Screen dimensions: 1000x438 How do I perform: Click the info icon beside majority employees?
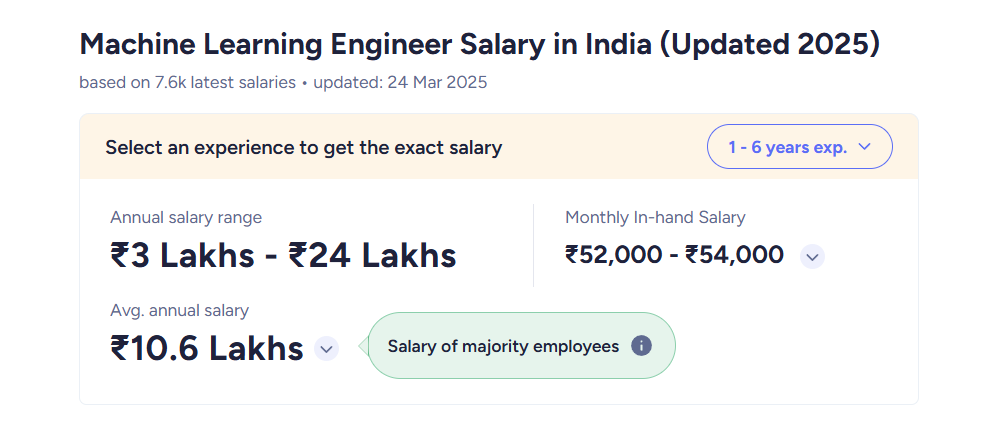(641, 346)
